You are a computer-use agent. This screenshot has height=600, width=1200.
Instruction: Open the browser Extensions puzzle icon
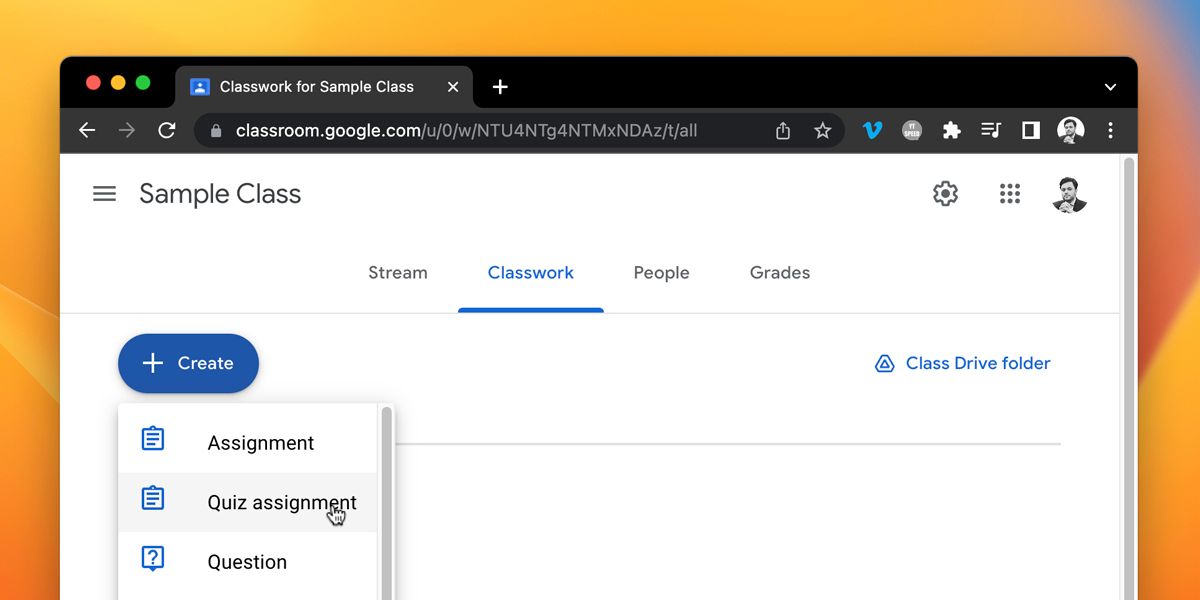951,130
